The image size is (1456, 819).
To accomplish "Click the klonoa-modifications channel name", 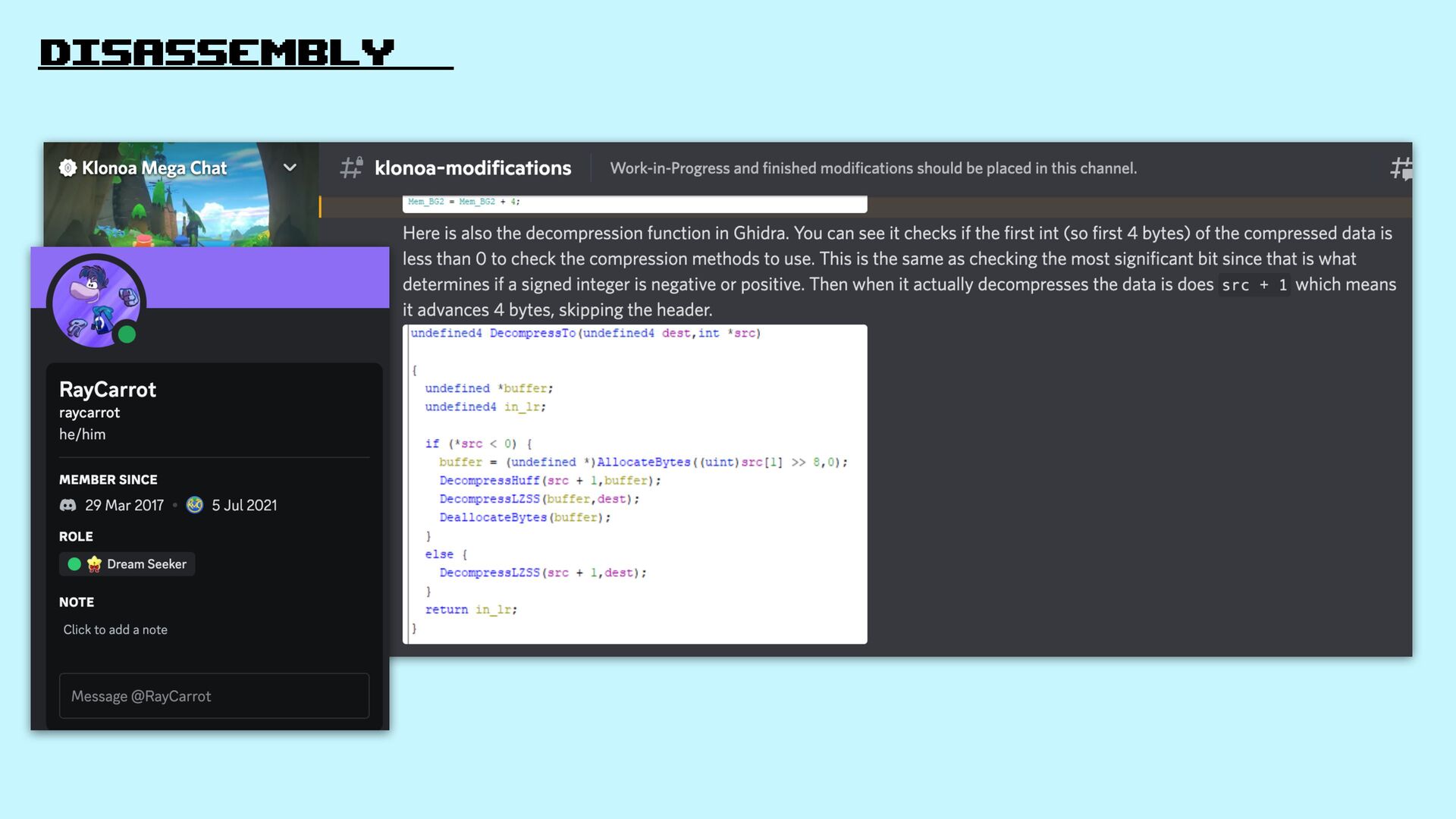I will pyautogui.click(x=472, y=168).
